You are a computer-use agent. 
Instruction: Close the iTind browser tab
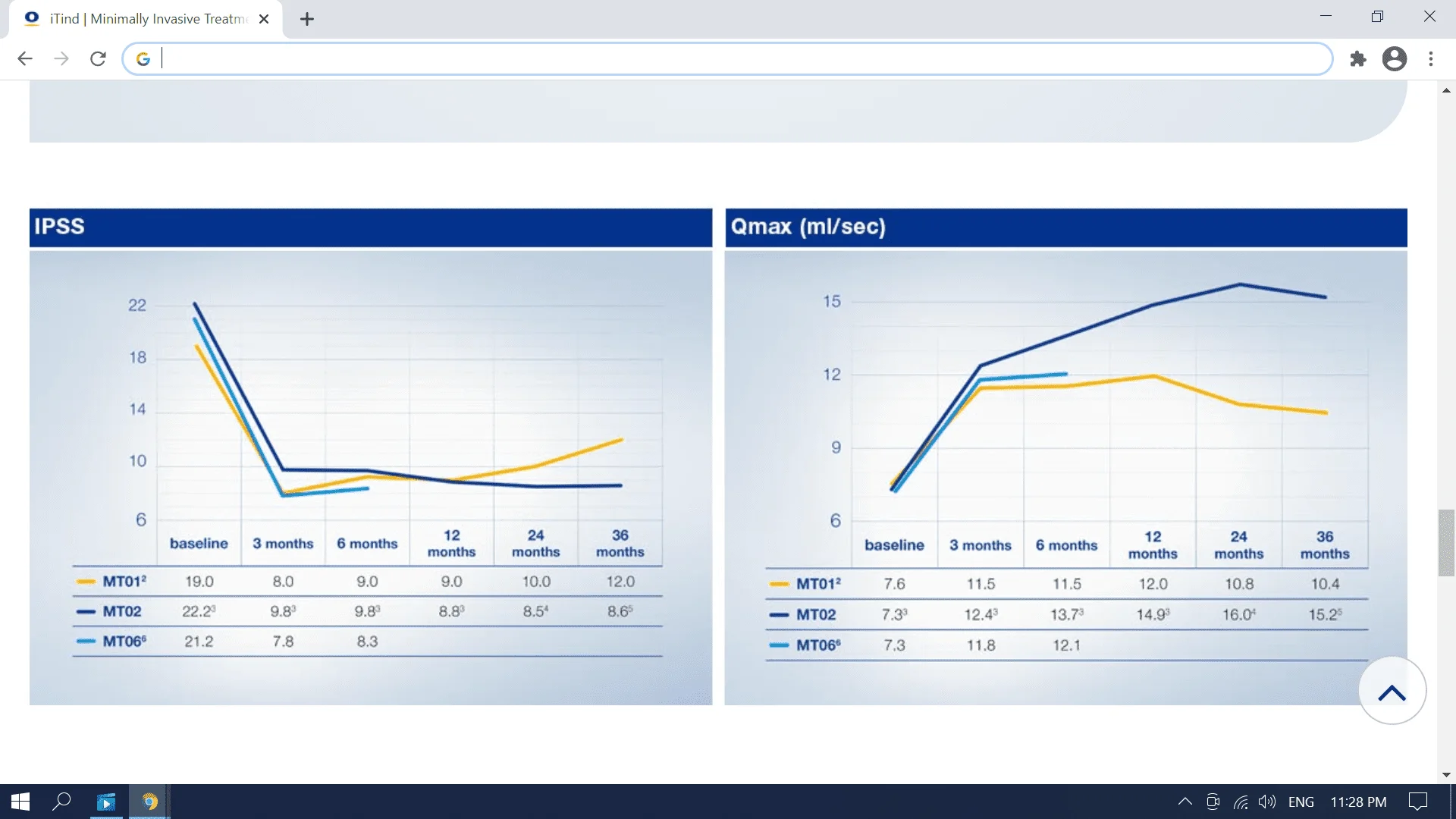tap(264, 19)
